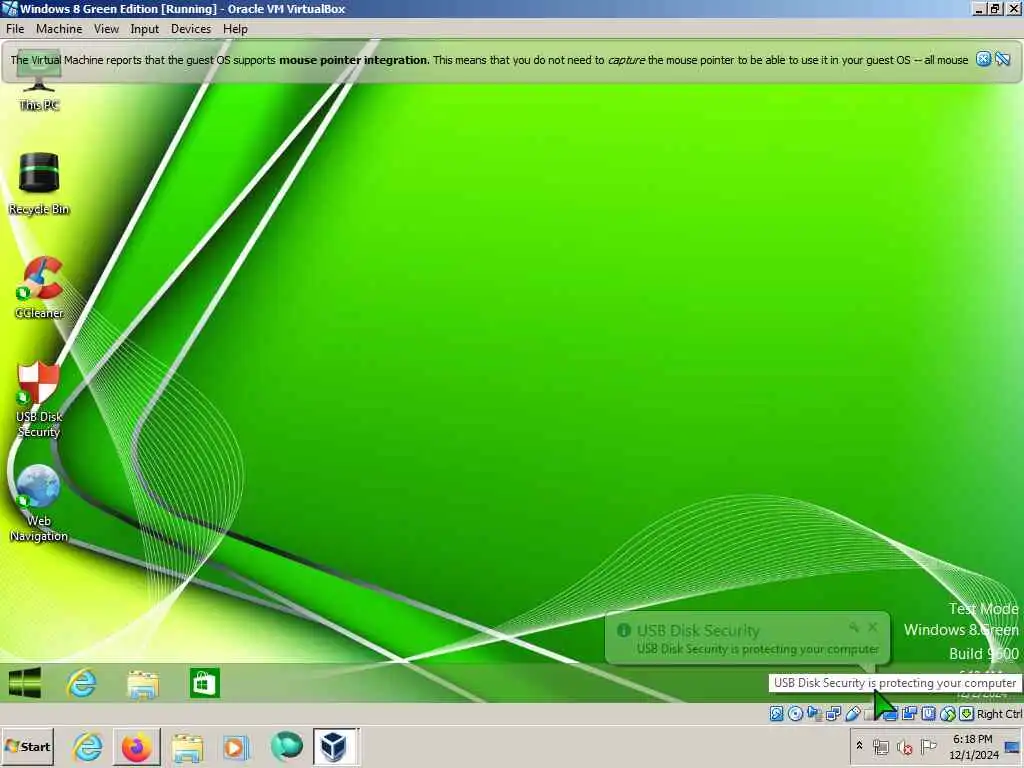Click the display settings status icon
Image resolution: width=1024 pixels, height=768 pixels.
coord(890,714)
